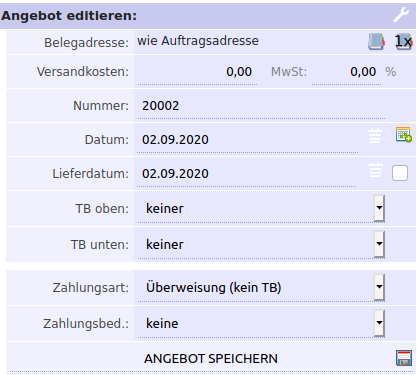This screenshot has width=420, height=375.
Task: Click the list icon next to Lieferdatum
Action: coord(375,170)
